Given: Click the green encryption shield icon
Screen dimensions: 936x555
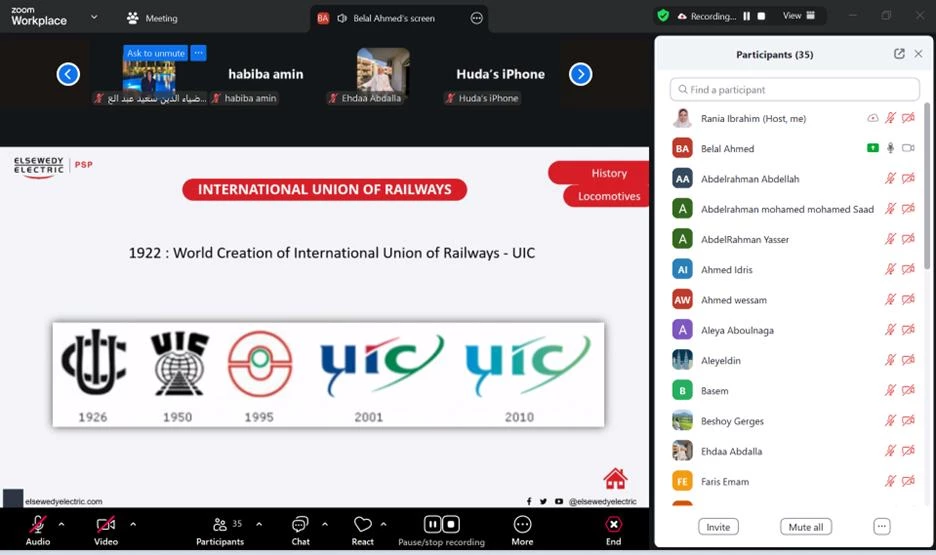Looking at the screenshot, I should [x=662, y=16].
